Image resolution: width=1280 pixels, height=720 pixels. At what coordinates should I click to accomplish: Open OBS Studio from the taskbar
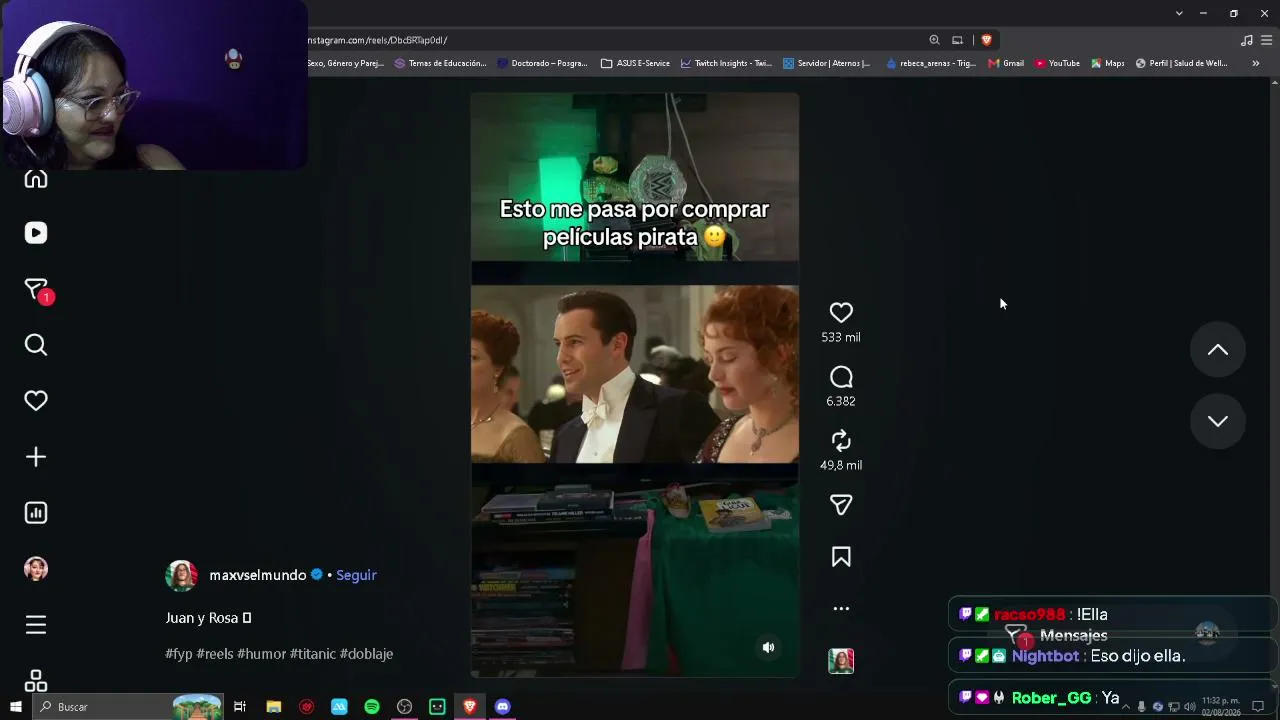(404, 707)
